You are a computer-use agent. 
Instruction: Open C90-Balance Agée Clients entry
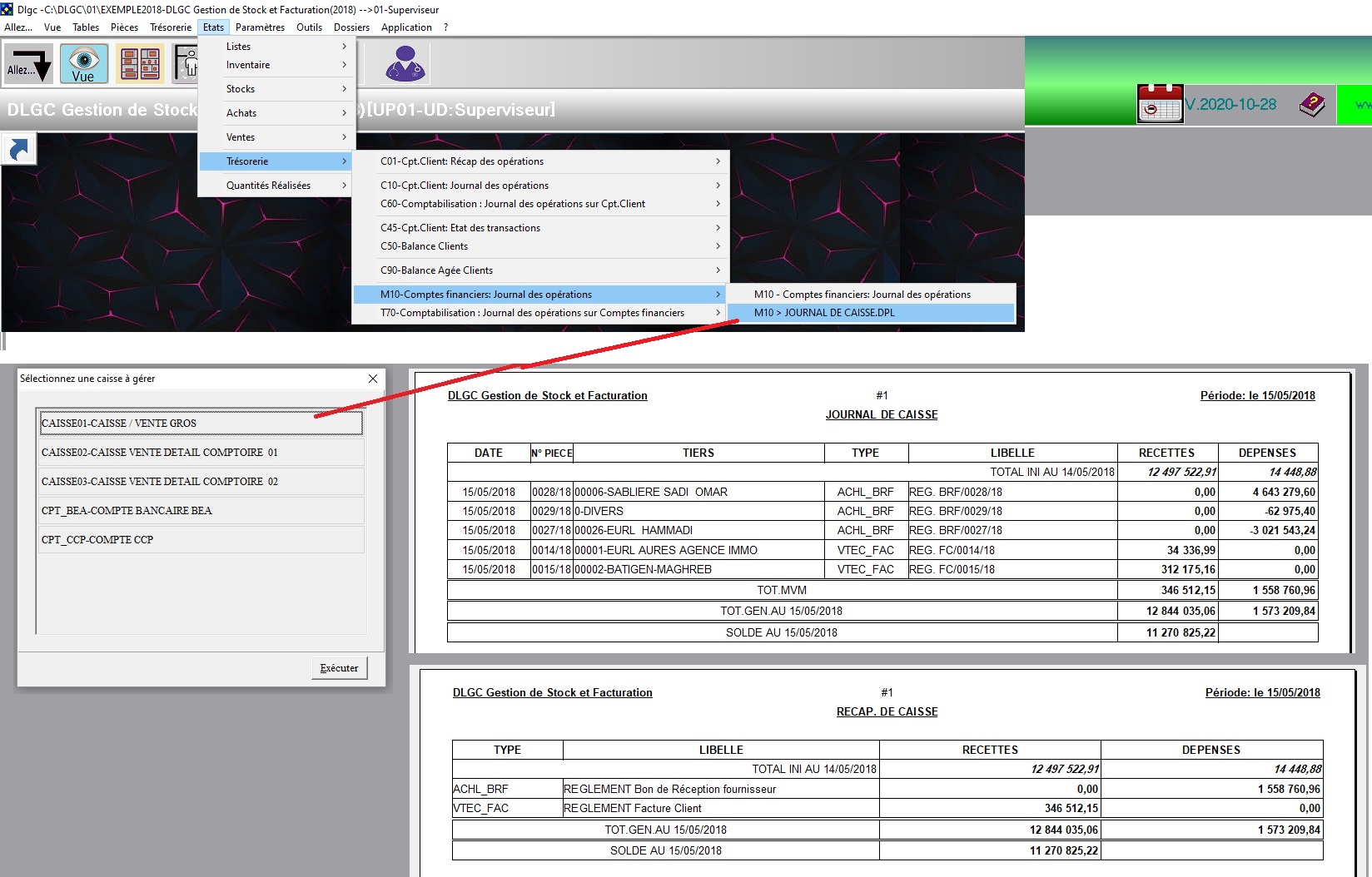pos(540,270)
